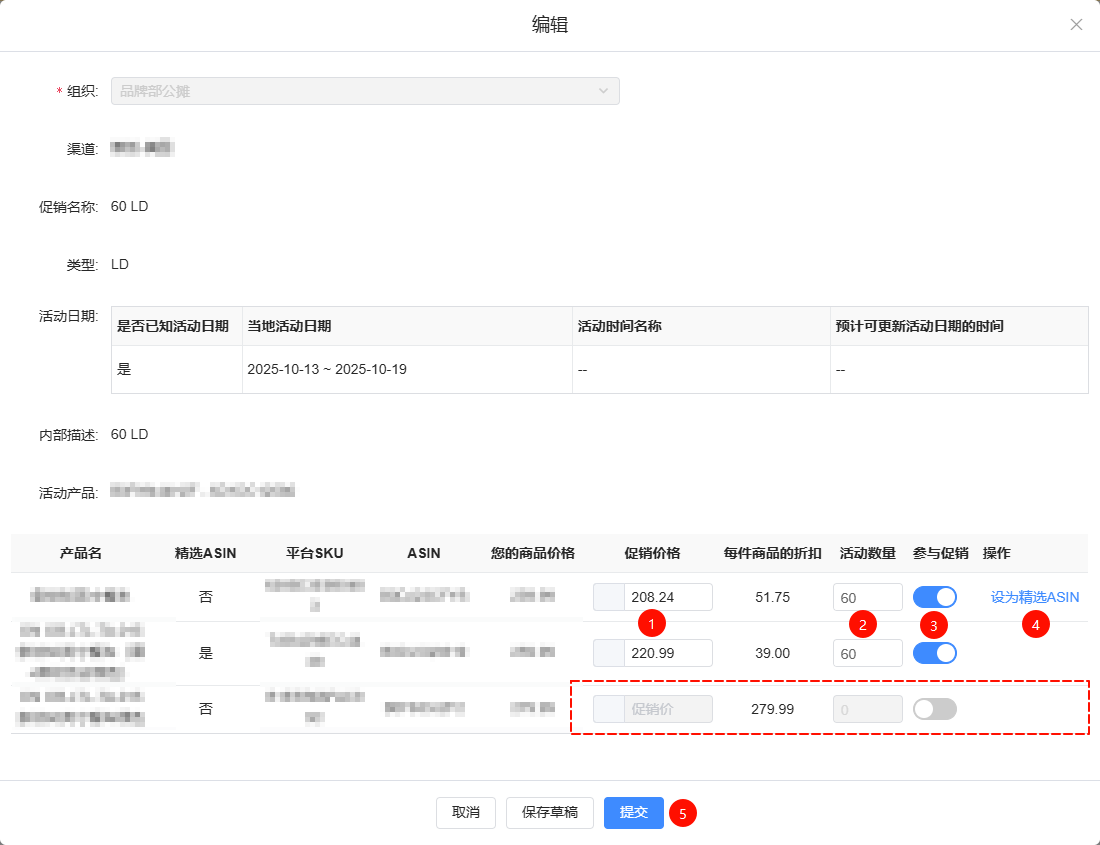This screenshot has height=845, width=1100.
Task: Toggle 参与促销 switch in the first product row
Action: [x=935, y=597]
